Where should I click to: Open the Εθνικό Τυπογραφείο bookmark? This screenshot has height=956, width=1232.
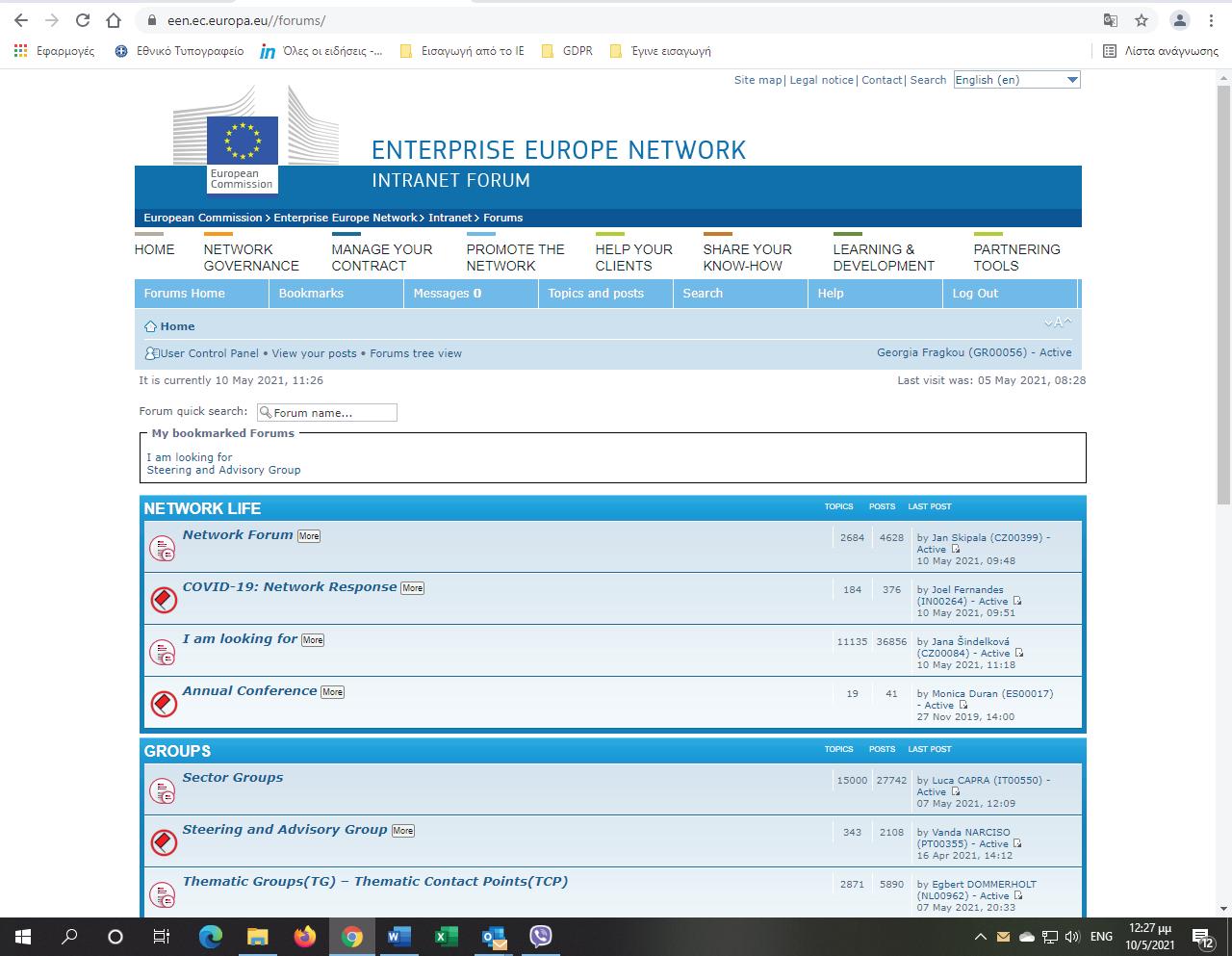[x=179, y=51]
